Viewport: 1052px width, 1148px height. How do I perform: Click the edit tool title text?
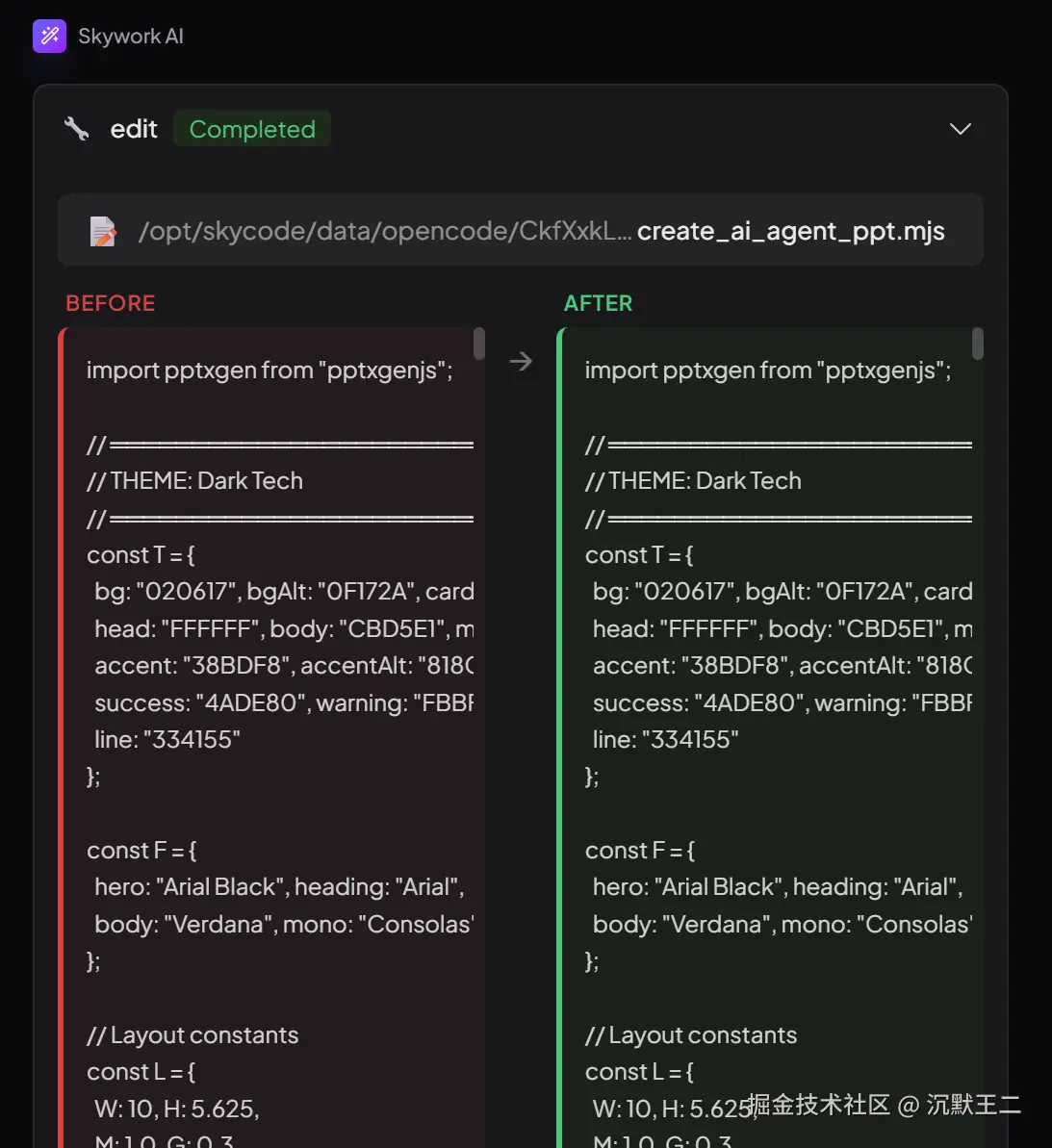[134, 129]
